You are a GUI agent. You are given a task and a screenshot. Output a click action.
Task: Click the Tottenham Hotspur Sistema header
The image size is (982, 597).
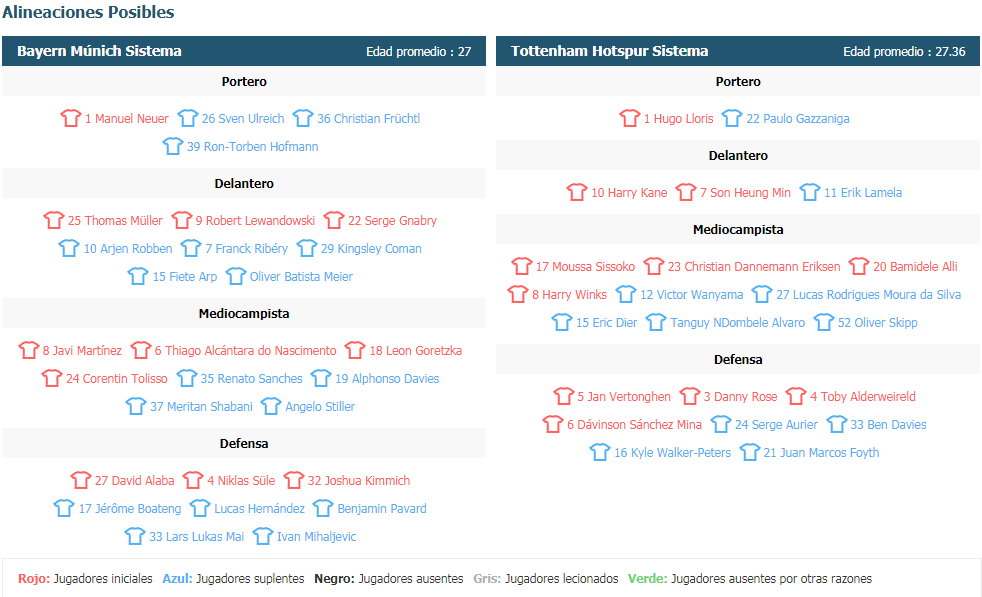(609, 51)
